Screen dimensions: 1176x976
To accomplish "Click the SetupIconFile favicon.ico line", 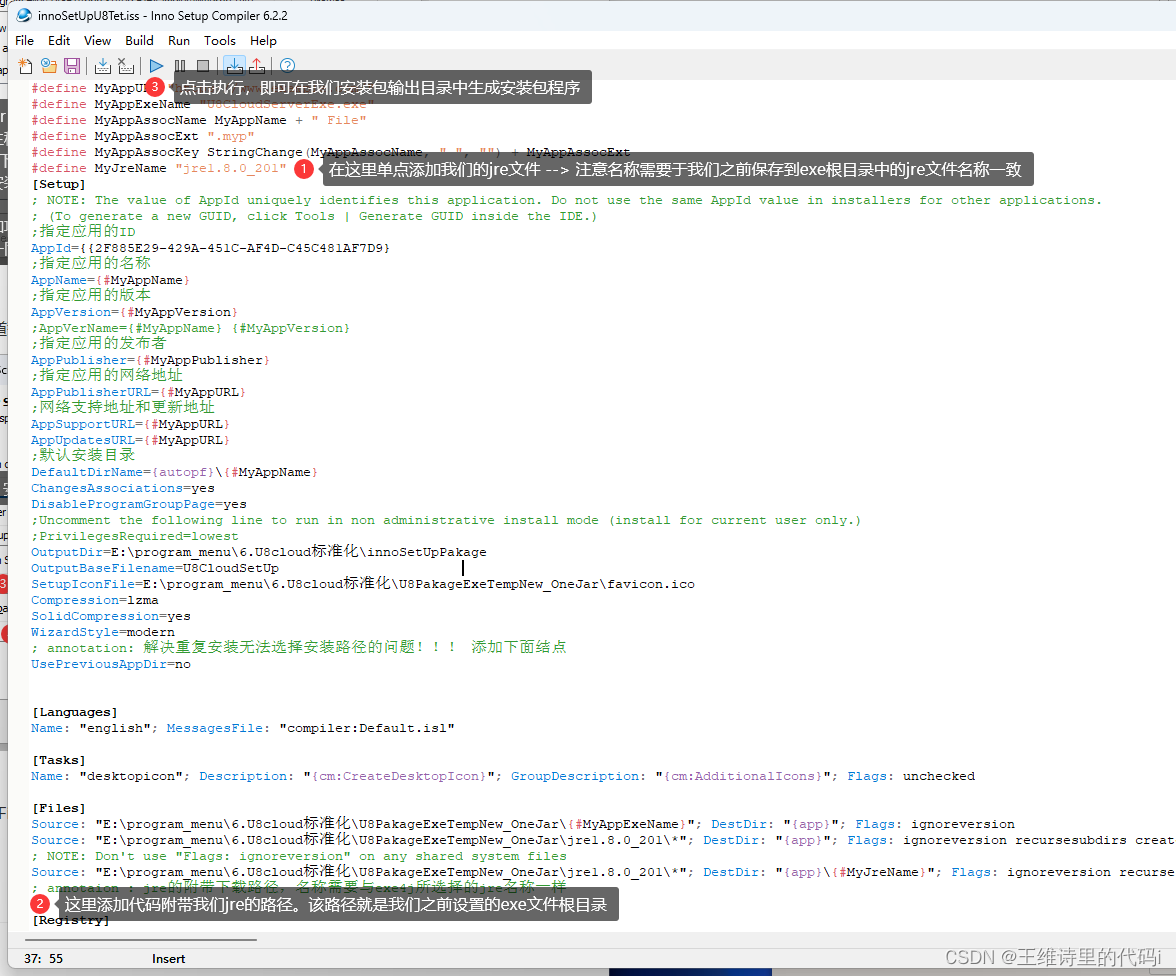I will point(363,584).
